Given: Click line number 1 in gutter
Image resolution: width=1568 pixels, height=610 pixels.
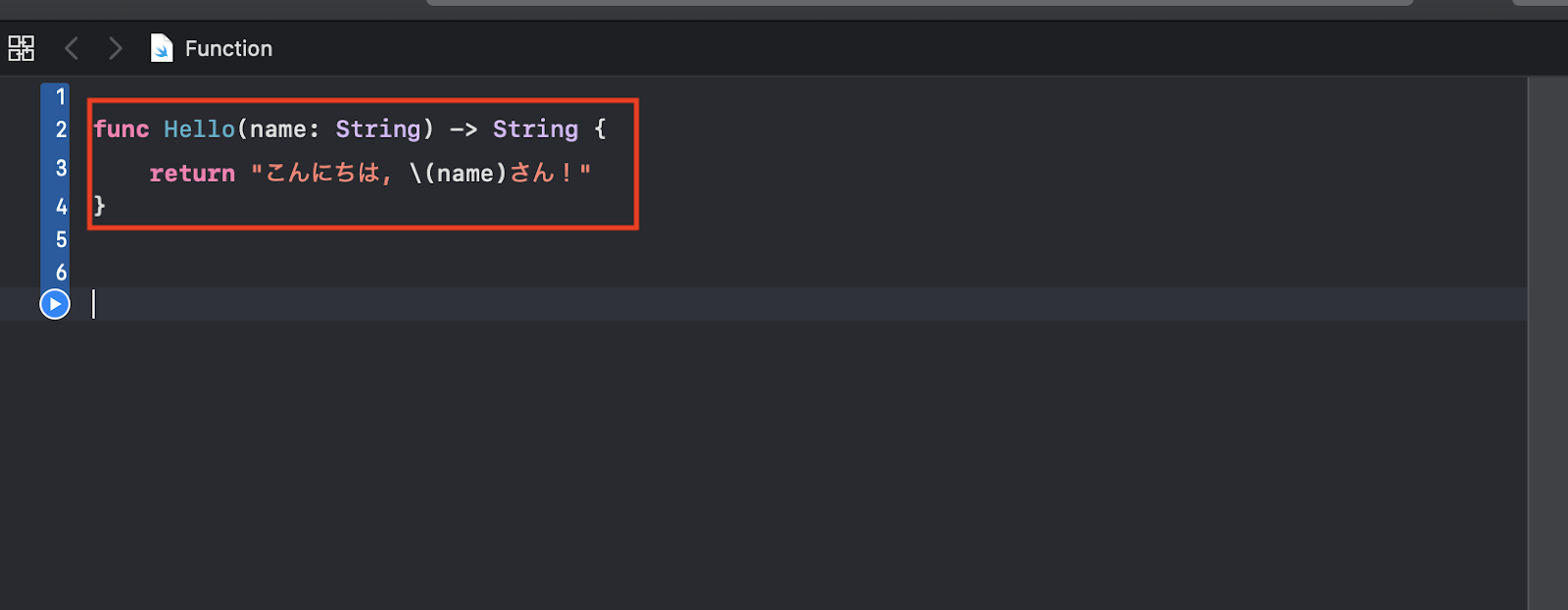Looking at the screenshot, I should click(x=61, y=97).
